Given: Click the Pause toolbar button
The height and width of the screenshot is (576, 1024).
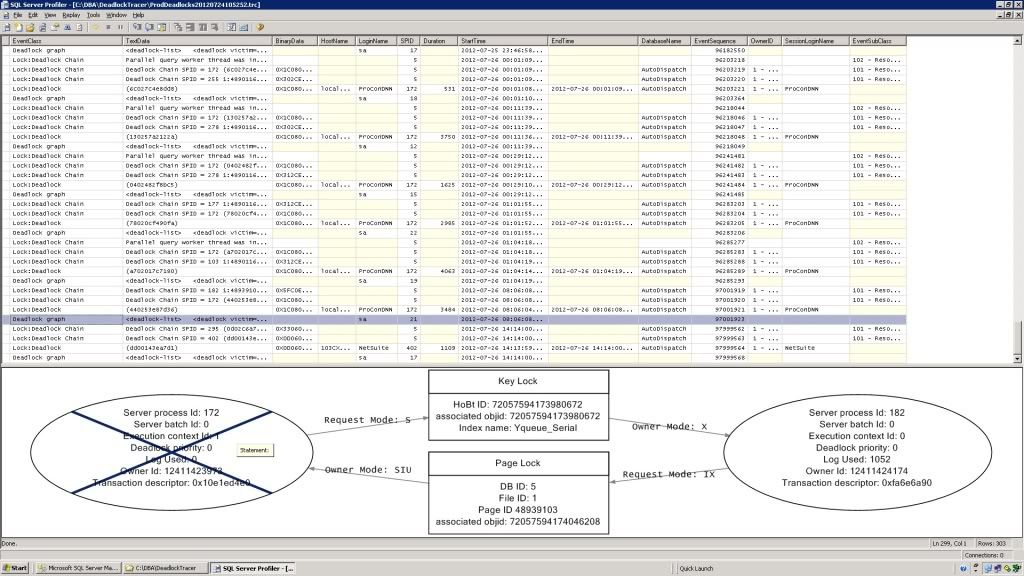Looking at the screenshot, I should tap(120, 27).
